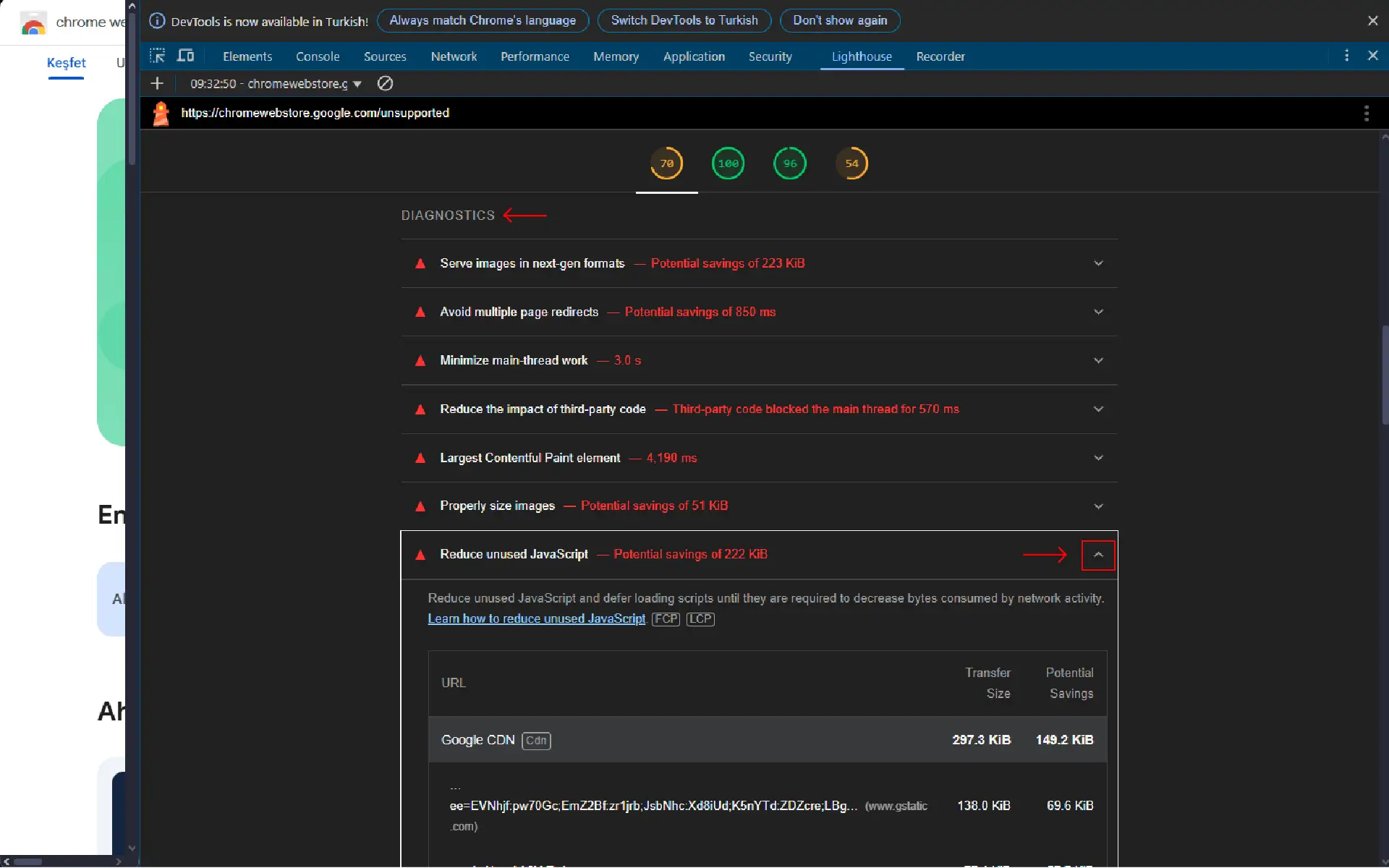Click the FCP metric badge
This screenshot has height=868, width=1389.
point(666,619)
